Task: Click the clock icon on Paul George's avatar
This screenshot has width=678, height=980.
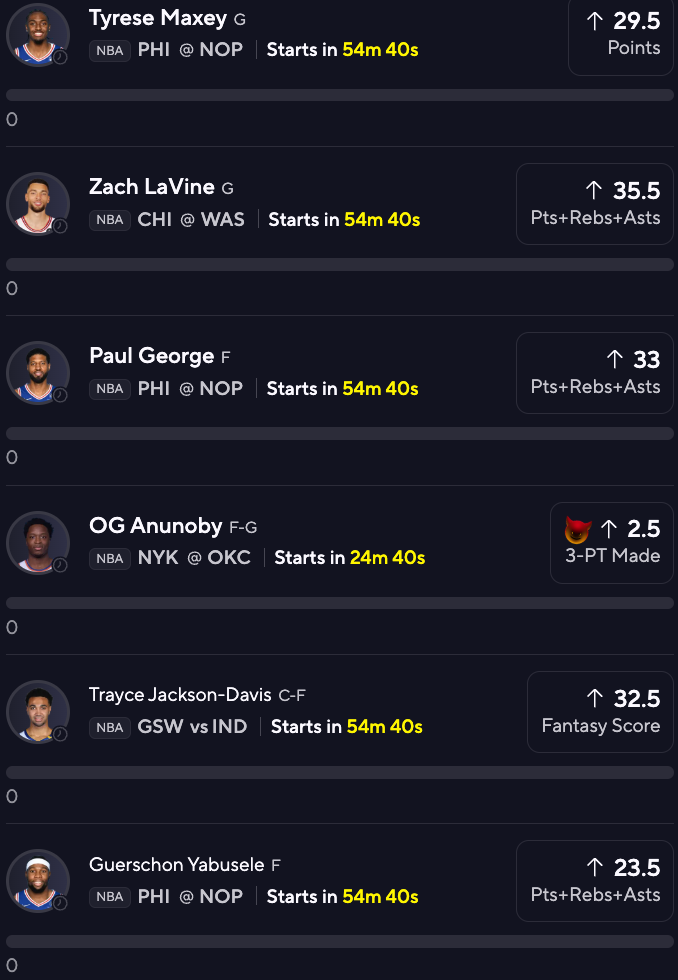Action: coord(60,396)
